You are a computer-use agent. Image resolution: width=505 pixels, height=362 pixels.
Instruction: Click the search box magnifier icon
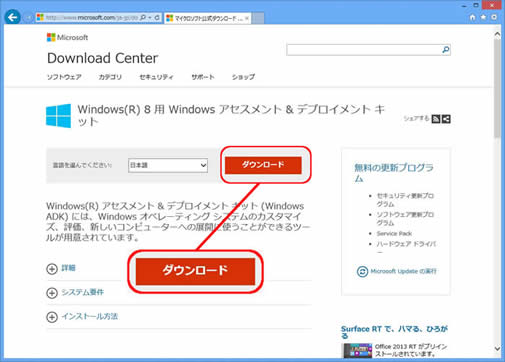point(445,50)
